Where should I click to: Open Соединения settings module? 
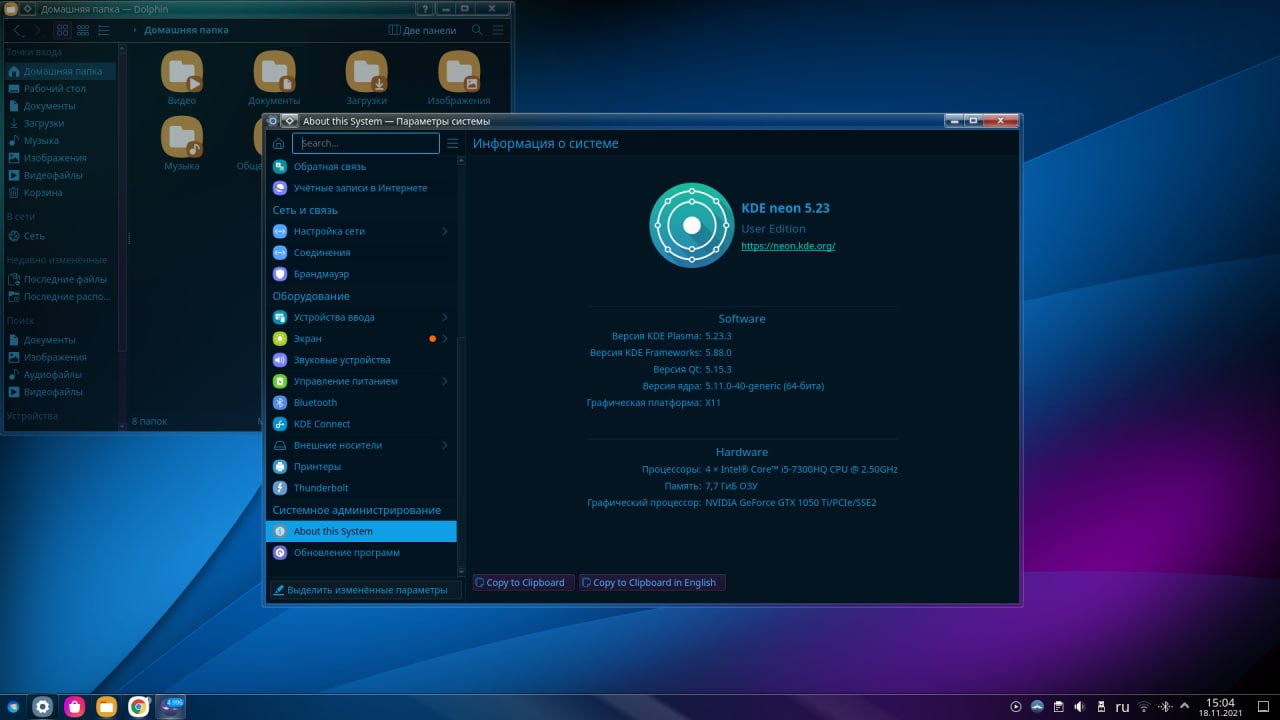pos(361,253)
